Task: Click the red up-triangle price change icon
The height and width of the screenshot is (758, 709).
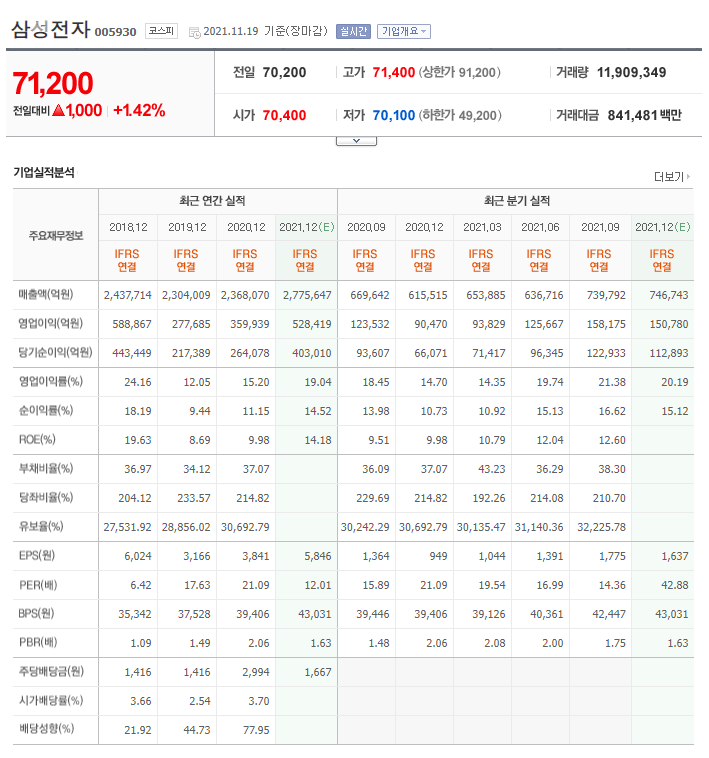Action: pos(58,111)
